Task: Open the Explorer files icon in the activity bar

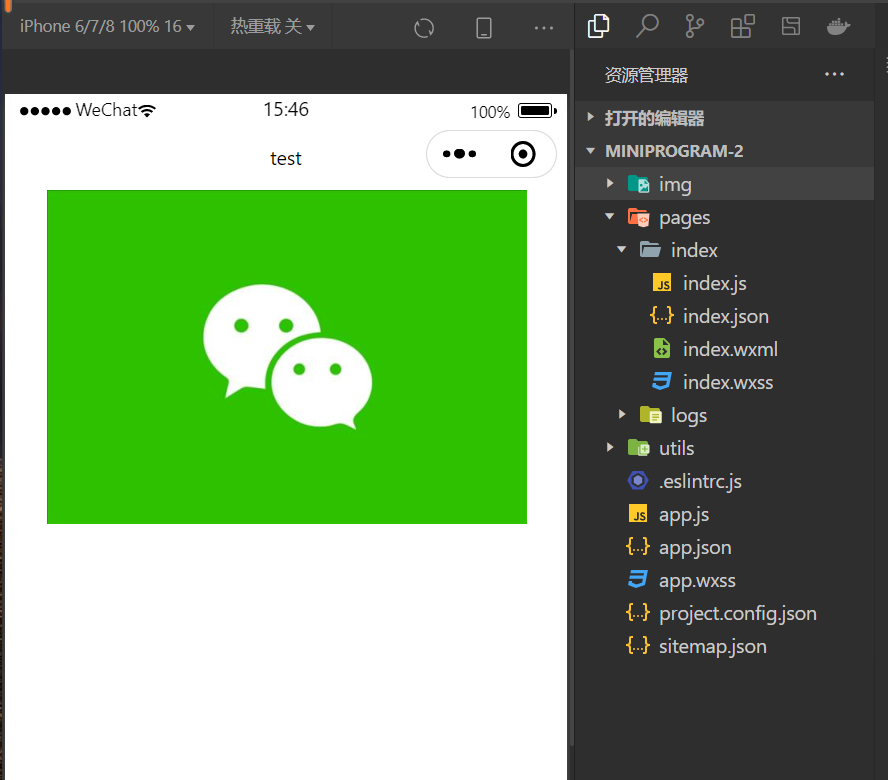Action: pos(599,26)
